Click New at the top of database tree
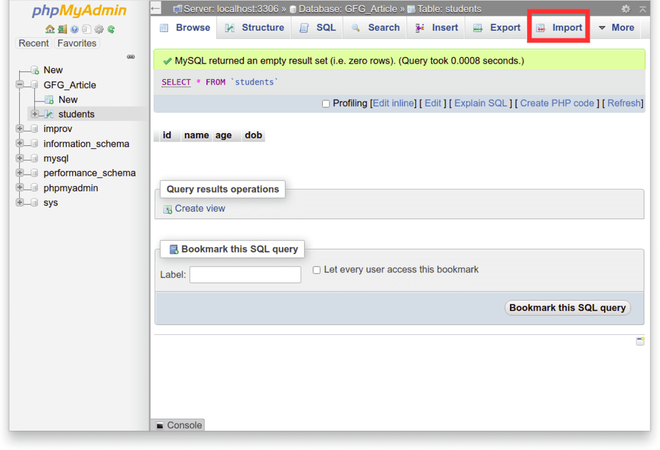 tap(53, 70)
